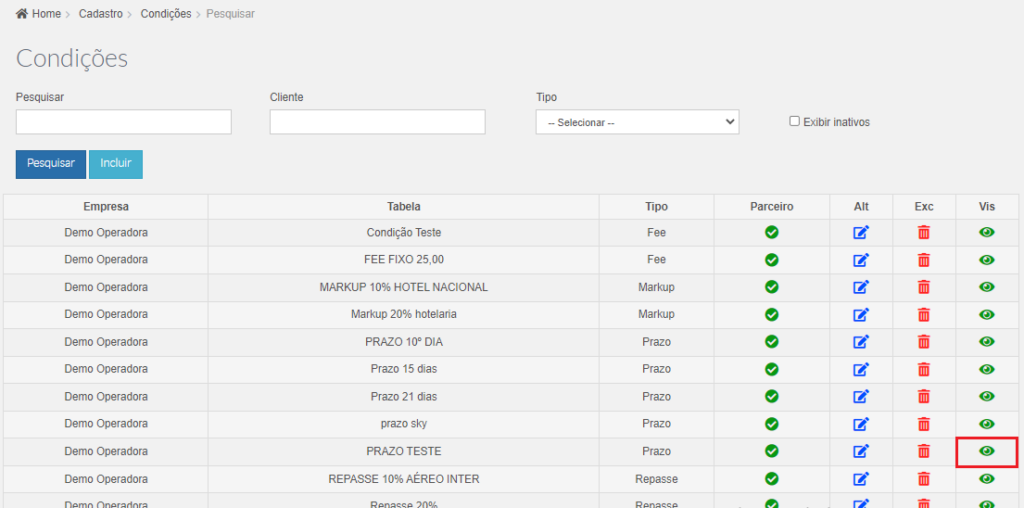Focus the Pesquisar text field
The height and width of the screenshot is (508, 1024).
[x=123, y=122]
